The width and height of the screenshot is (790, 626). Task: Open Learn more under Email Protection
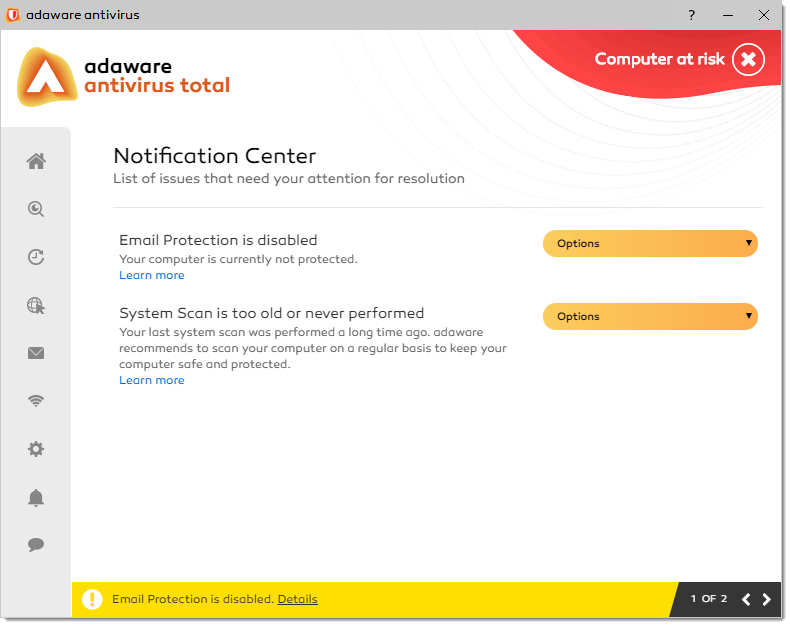(x=152, y=275)
